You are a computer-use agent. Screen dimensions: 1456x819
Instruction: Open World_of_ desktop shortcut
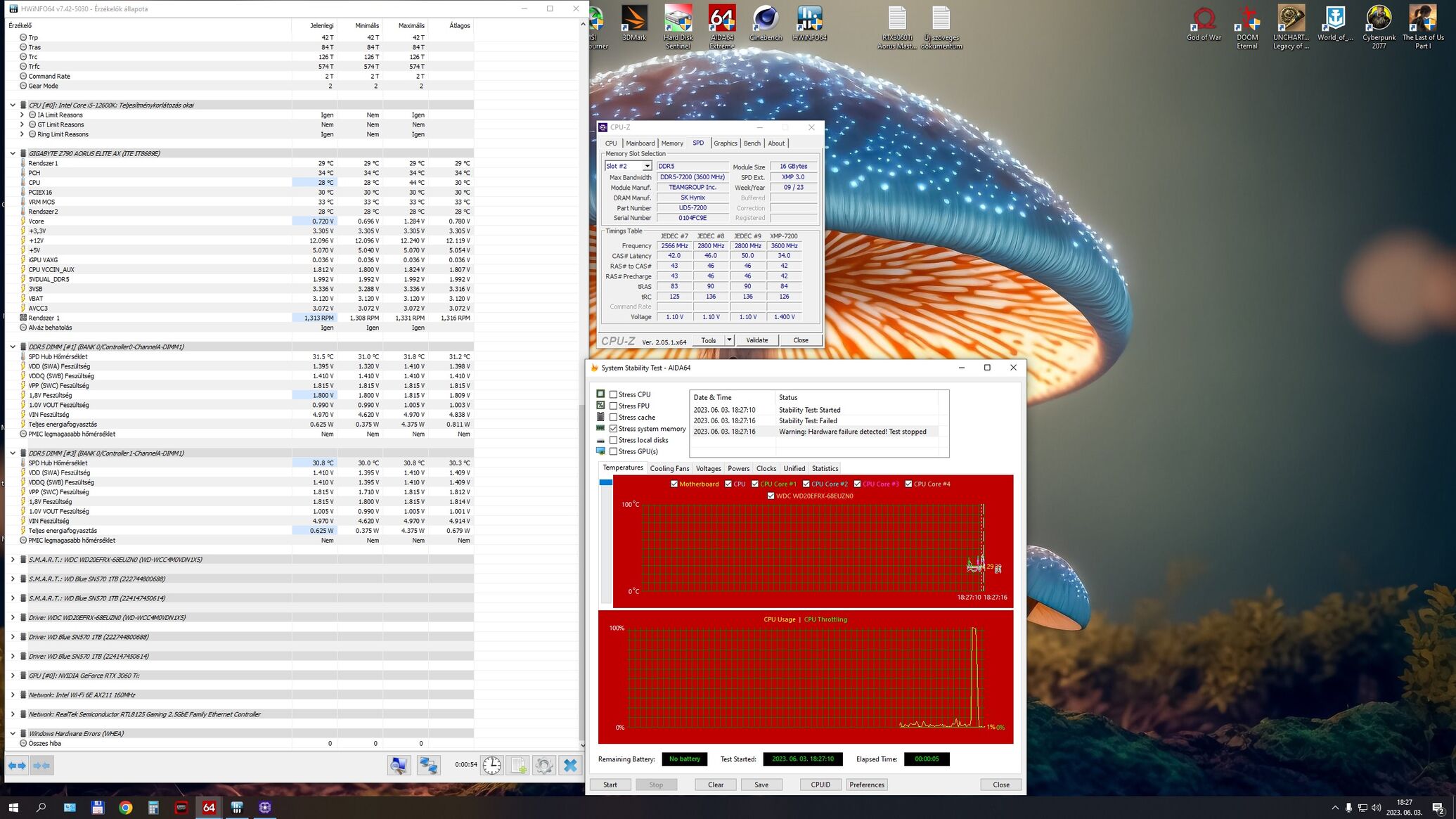(1334, 25)
